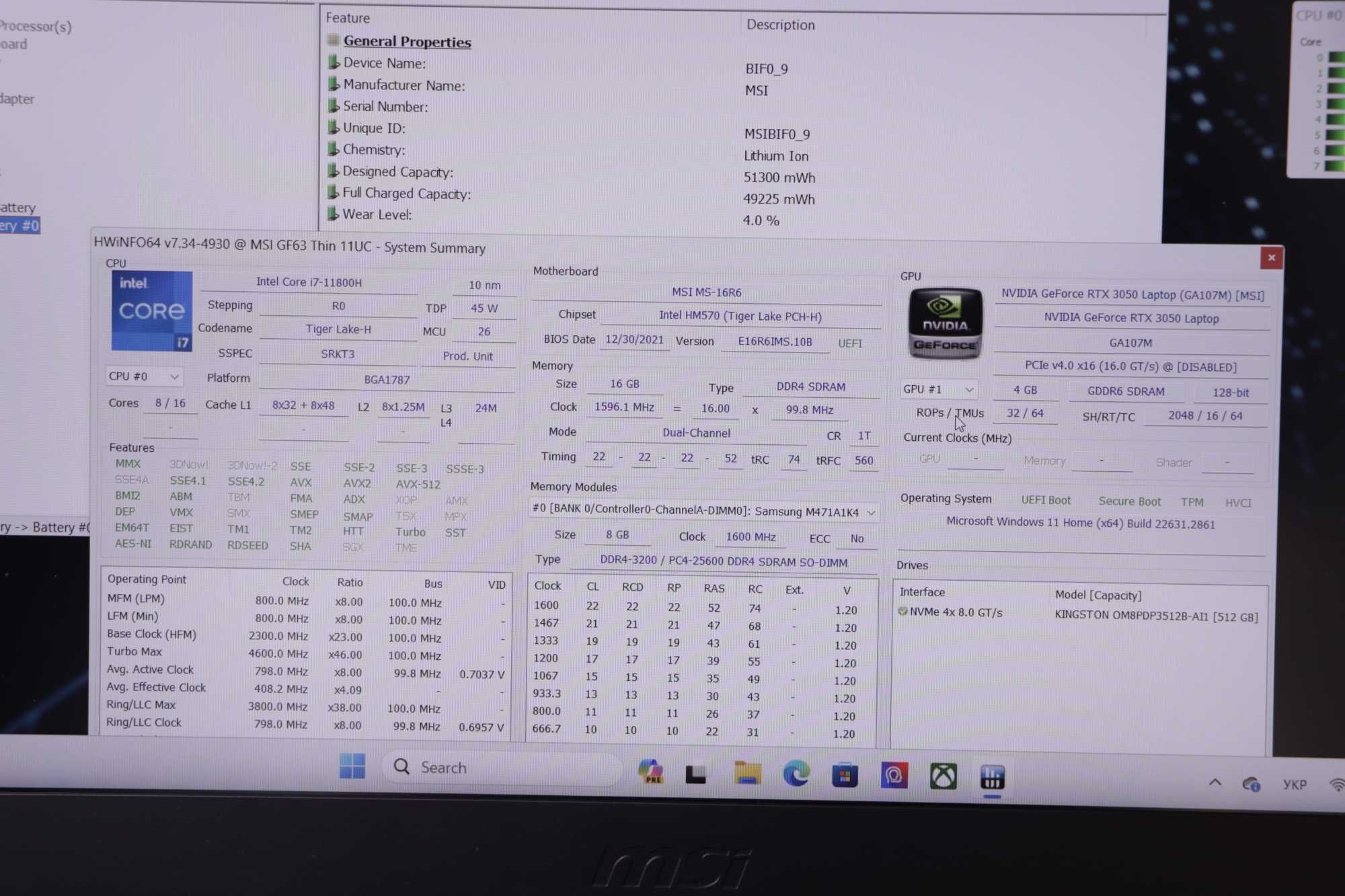Click the MSI MS-16R6 motherboard field

(x=707, y=292)
